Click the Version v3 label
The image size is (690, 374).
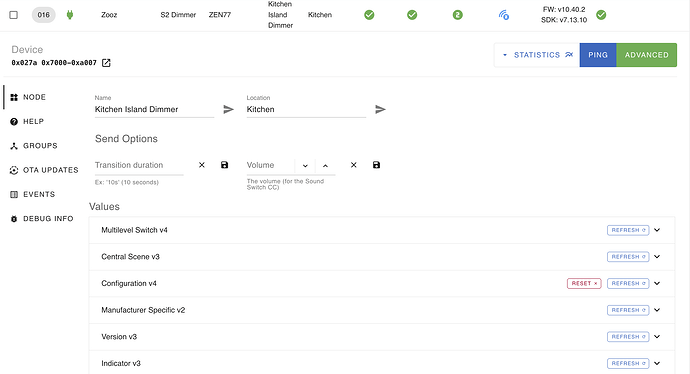pos(119,337)
